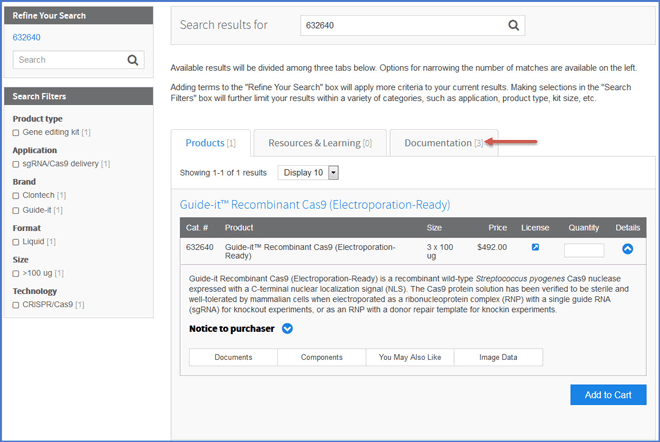Screen dimensions: 660x442
Task: Click the Size column header
Action: (x=434, y=228)
